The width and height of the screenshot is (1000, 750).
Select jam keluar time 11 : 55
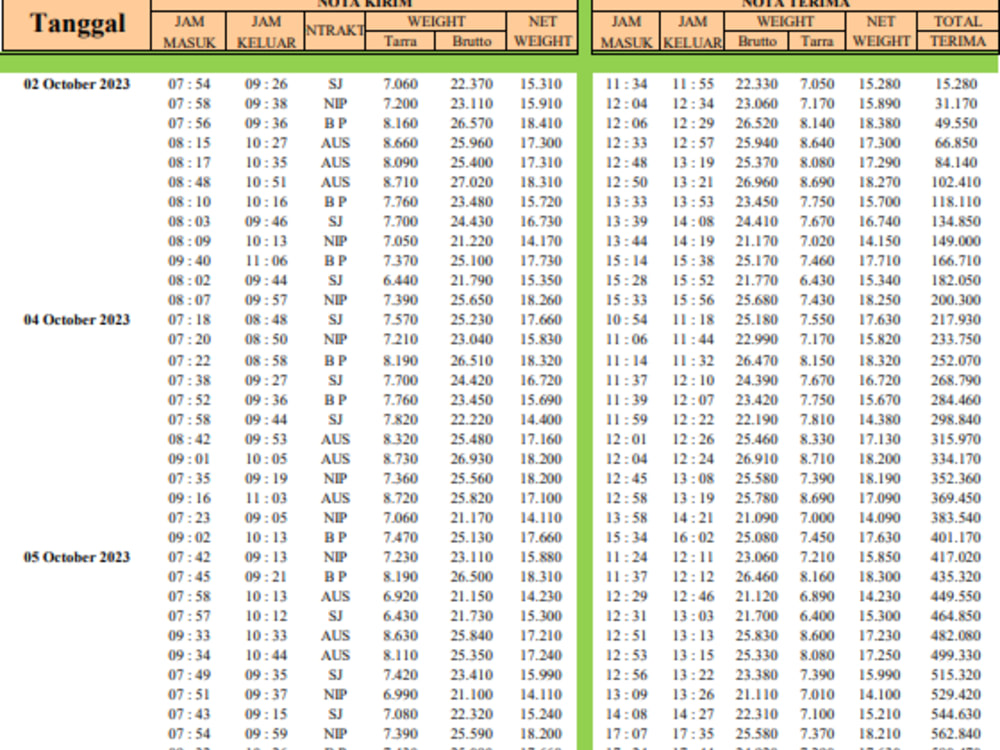(693, 84)
